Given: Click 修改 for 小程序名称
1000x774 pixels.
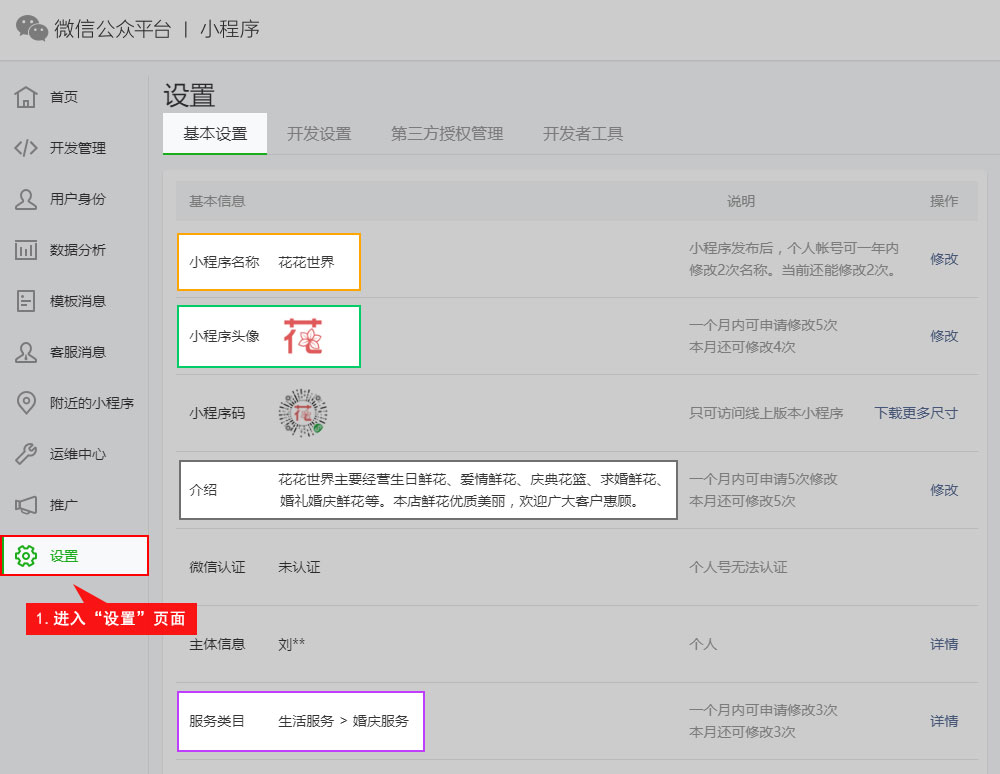Looking at the screenshot, I should (944, 259).
